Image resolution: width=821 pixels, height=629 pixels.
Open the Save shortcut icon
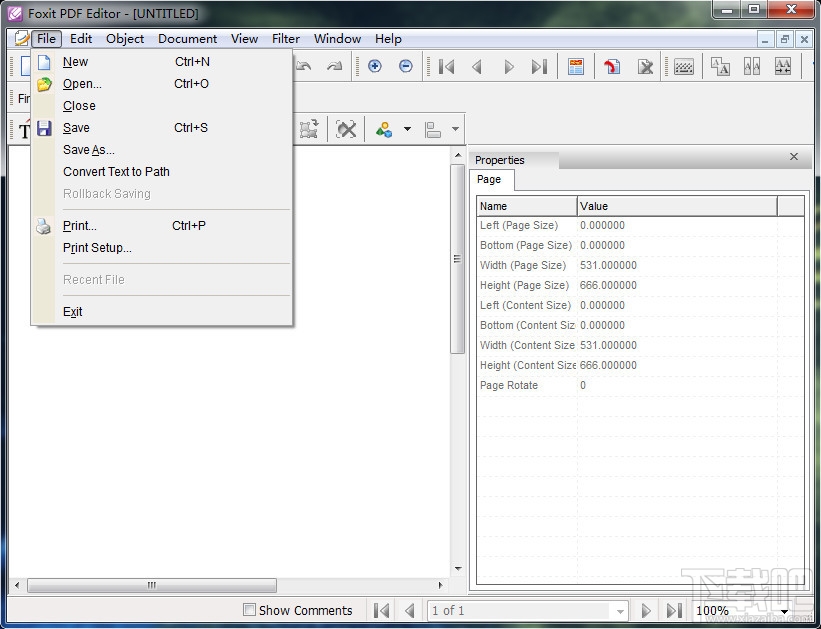tap(44, 128)
